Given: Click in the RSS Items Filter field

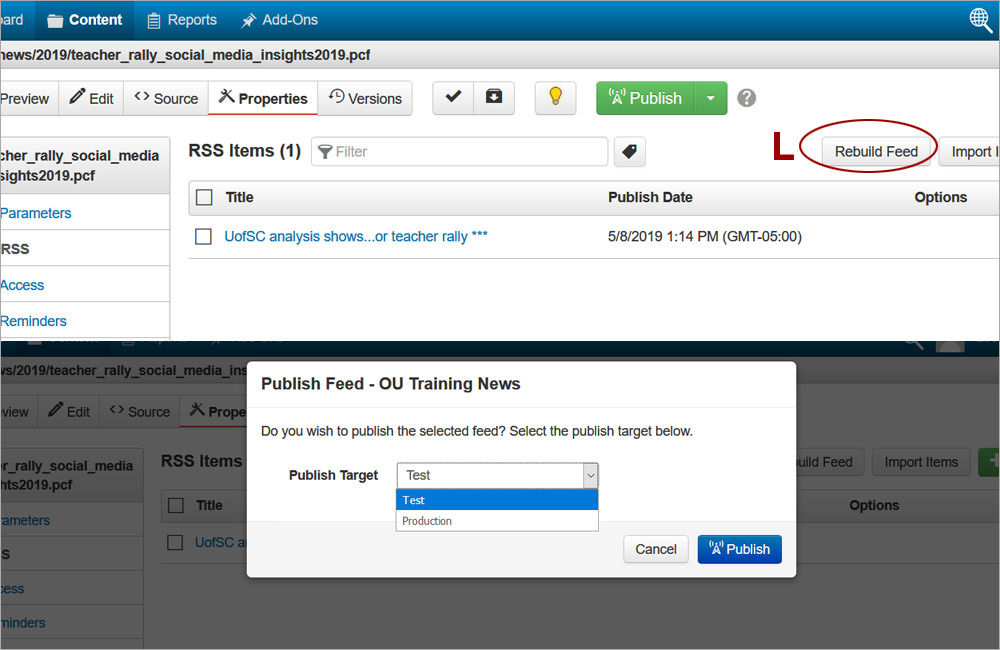Looking at the screenshot, I should click(459, 152).
